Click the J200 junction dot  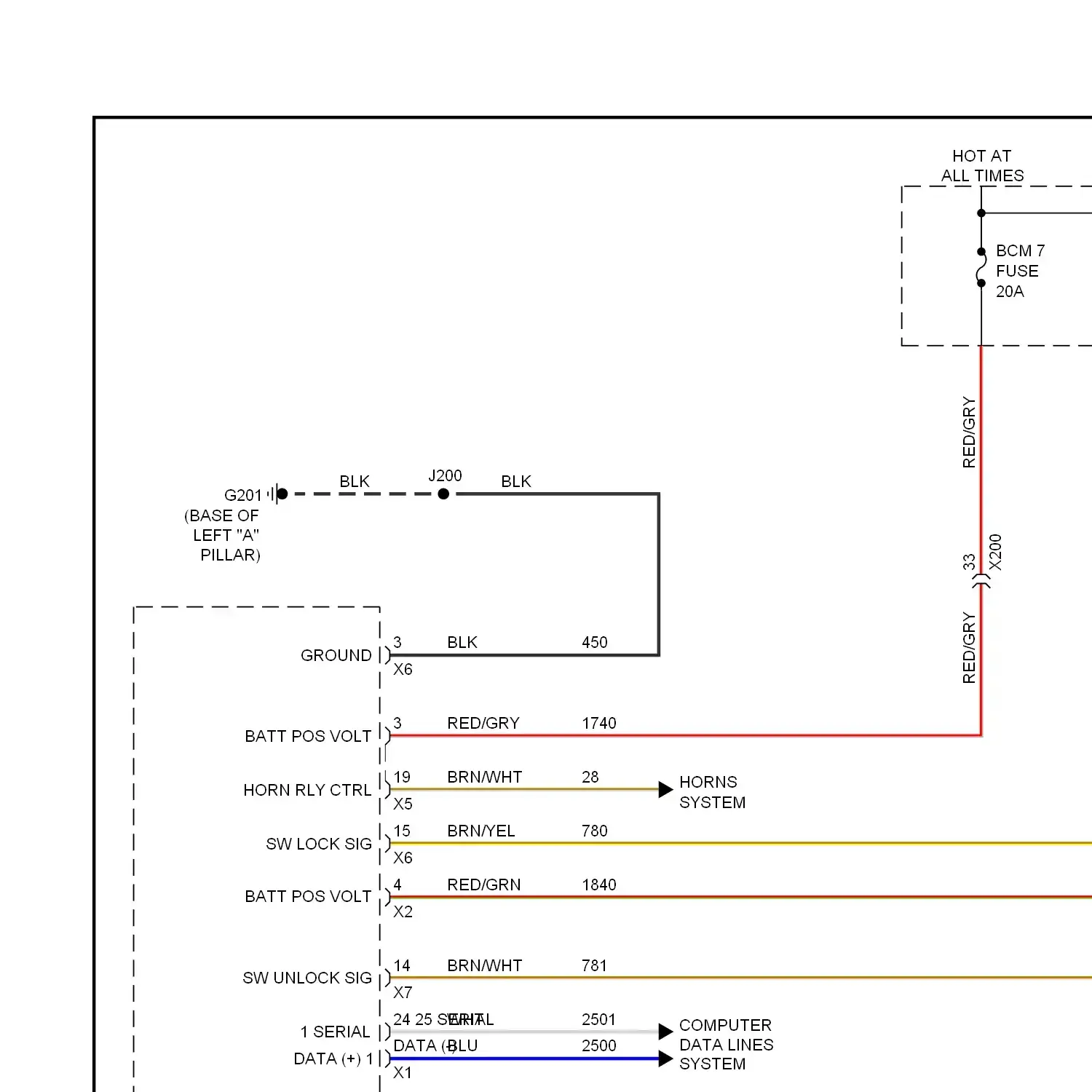click(x=443, y=494)
